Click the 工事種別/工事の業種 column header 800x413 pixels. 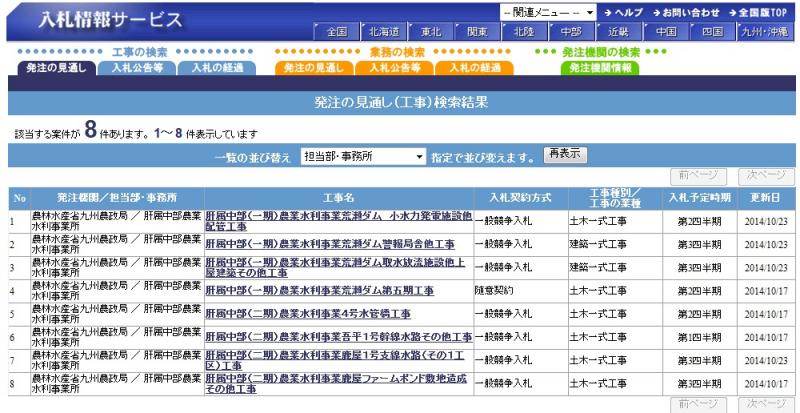(x=615, y=198)
